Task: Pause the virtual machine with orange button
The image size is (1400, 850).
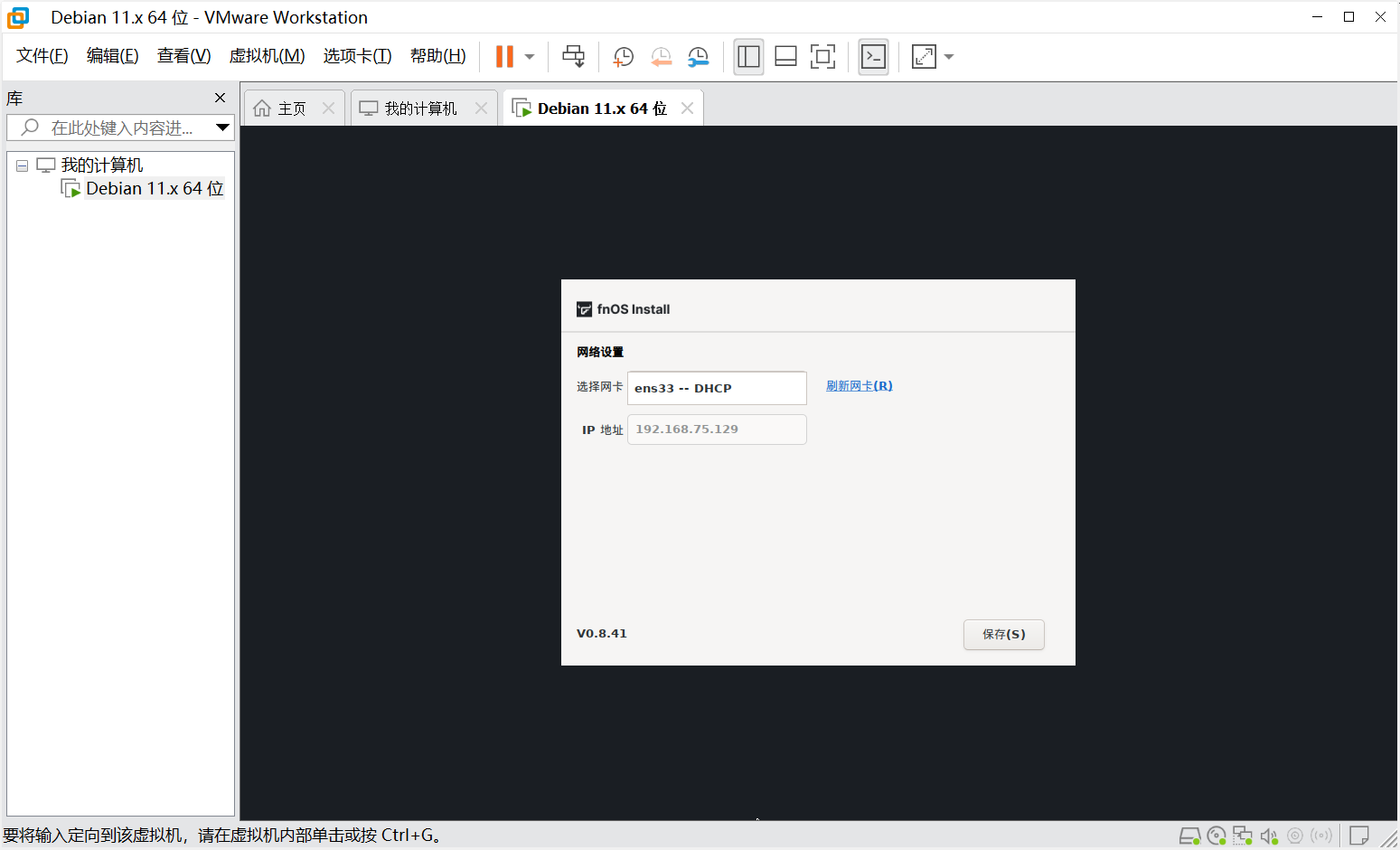Action: click(x=504, y=56)
